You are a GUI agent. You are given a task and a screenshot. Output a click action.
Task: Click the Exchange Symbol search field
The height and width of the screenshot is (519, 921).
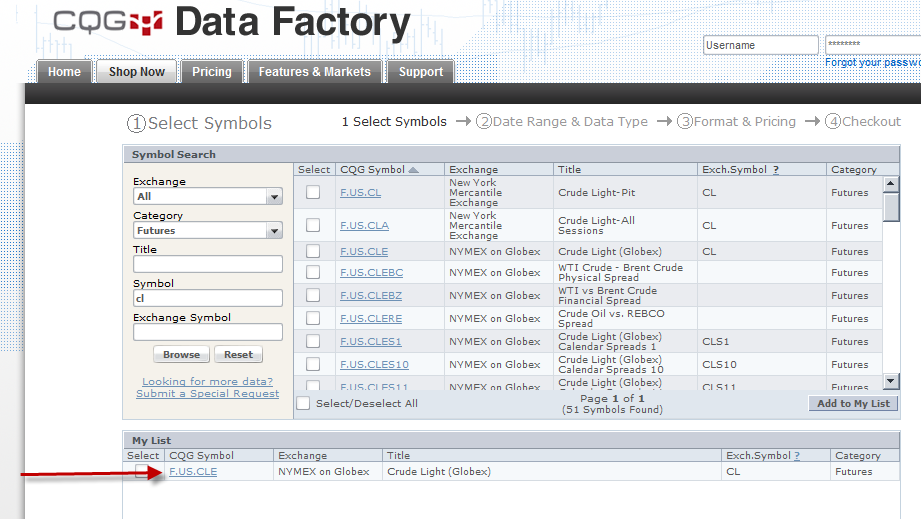pos(207,332)
